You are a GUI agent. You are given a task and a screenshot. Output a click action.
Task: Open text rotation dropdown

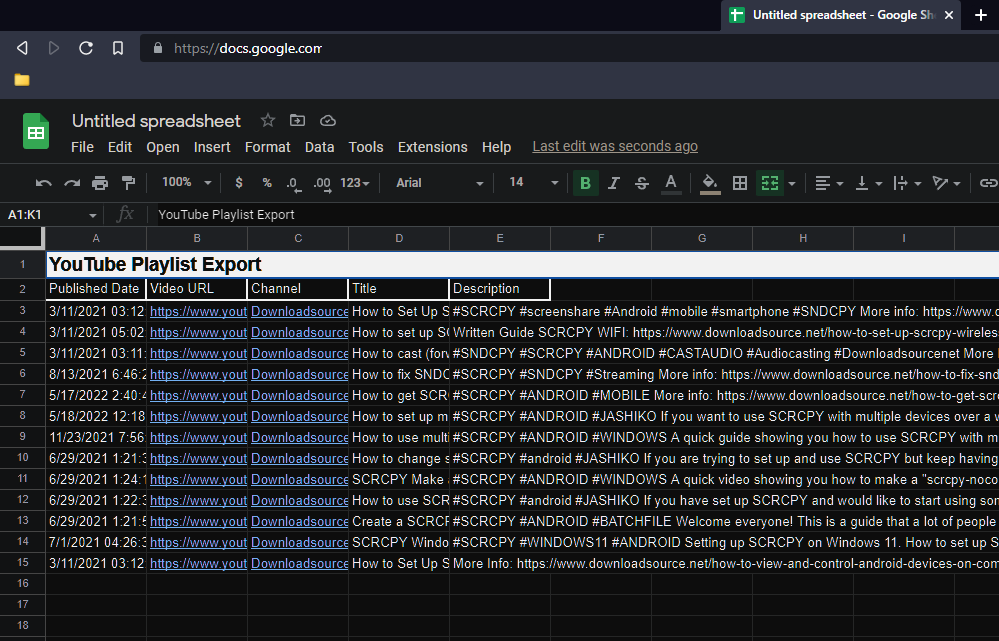point(946,184)
